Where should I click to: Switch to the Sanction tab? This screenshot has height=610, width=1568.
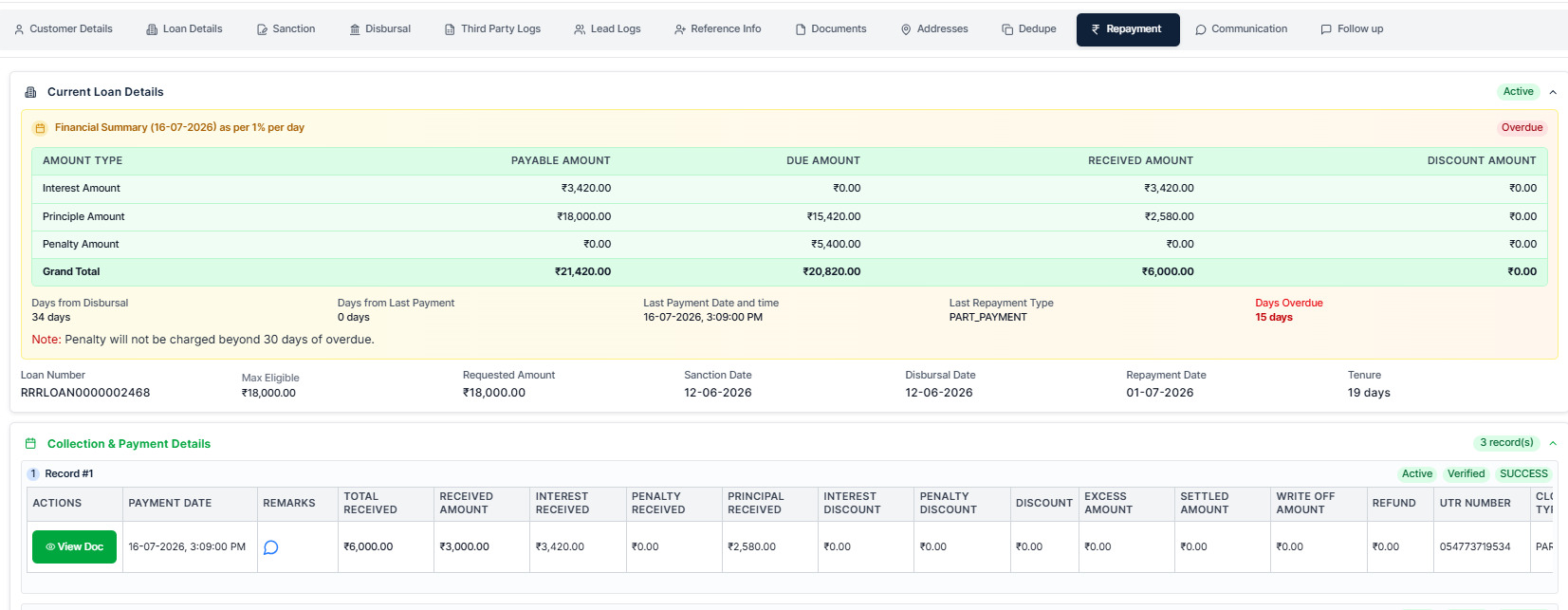286,29
